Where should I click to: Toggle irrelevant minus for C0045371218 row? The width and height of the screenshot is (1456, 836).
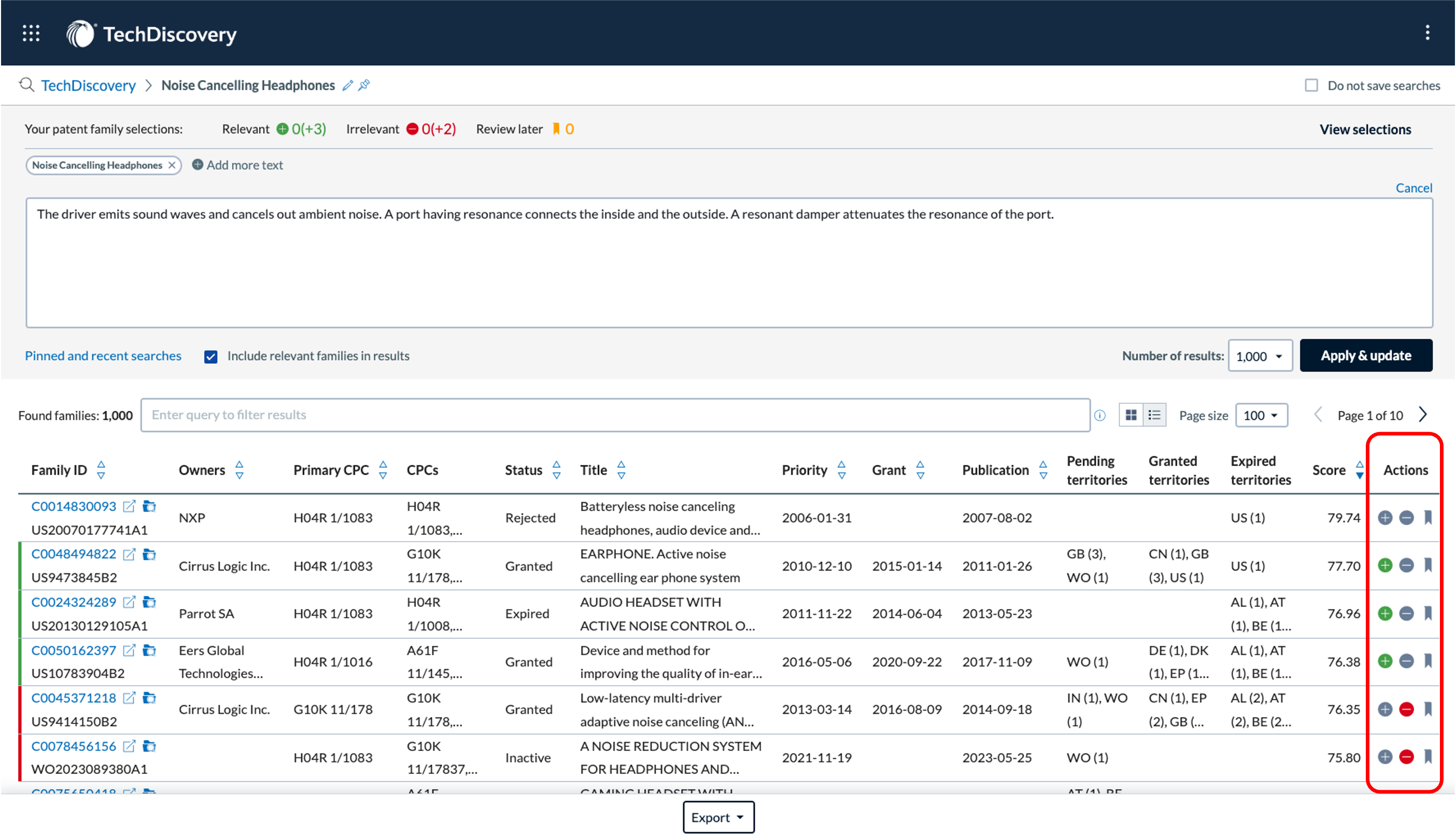1406,710
